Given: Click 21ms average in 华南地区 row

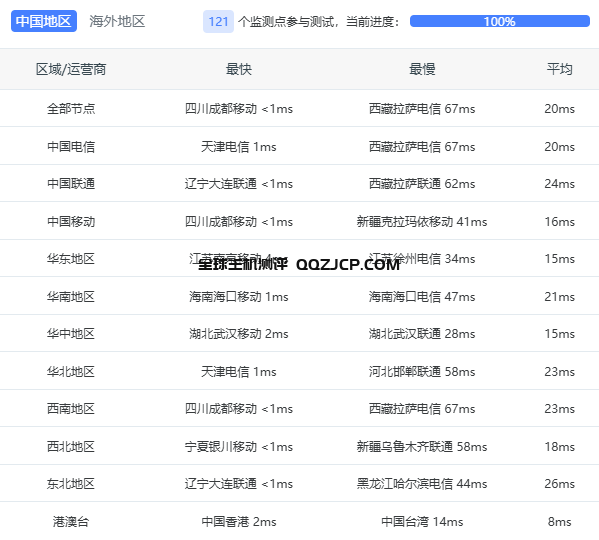Looking at the screenshot, I should tap(559, 297).
